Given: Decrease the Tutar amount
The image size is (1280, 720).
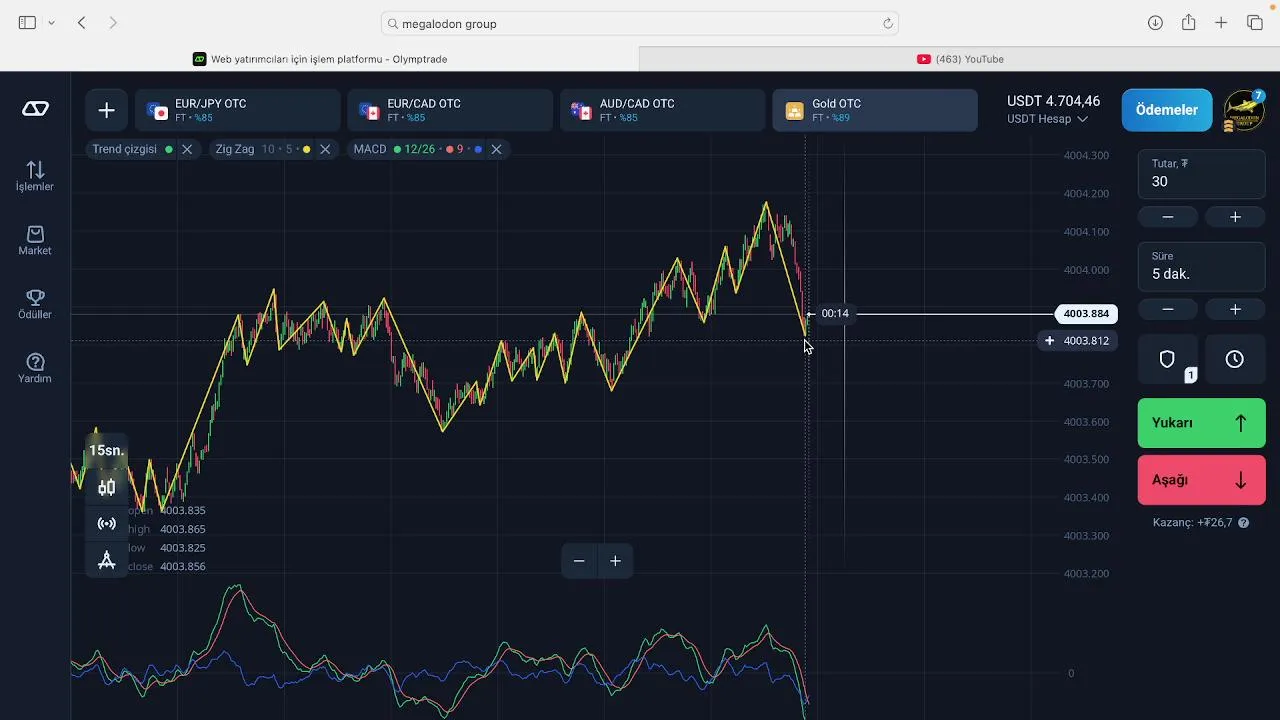Looking at the screenshot, I should tap(1167, 217).
